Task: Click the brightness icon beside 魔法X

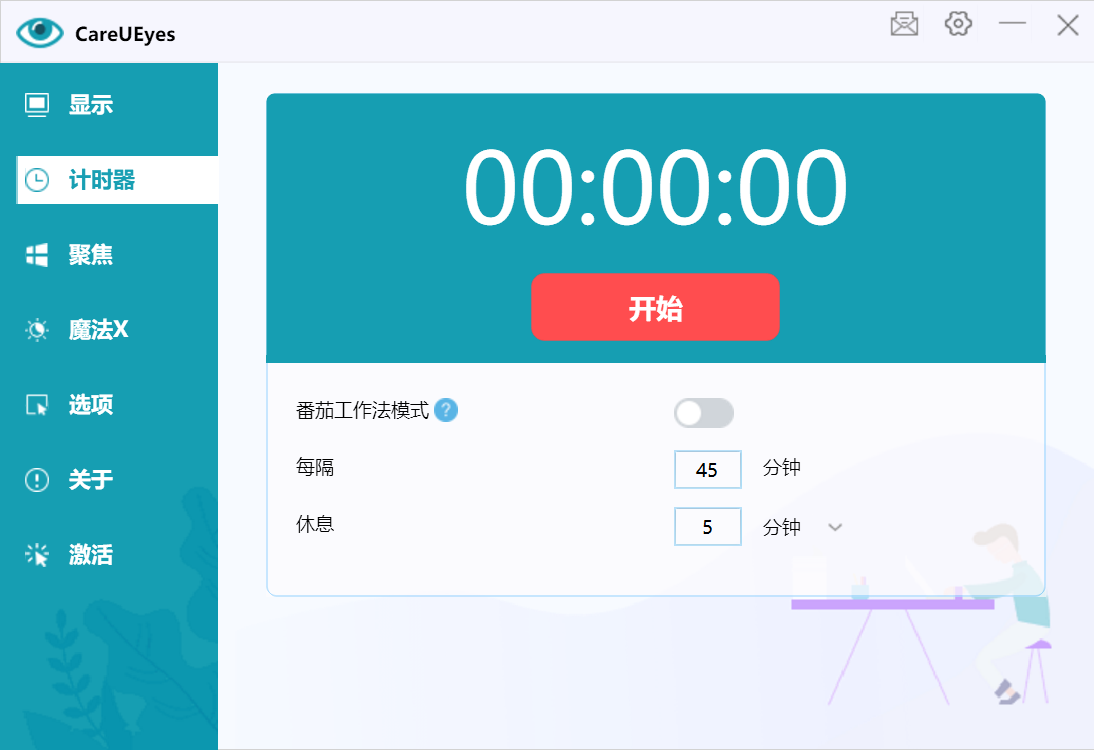Action: coord(37,329)
